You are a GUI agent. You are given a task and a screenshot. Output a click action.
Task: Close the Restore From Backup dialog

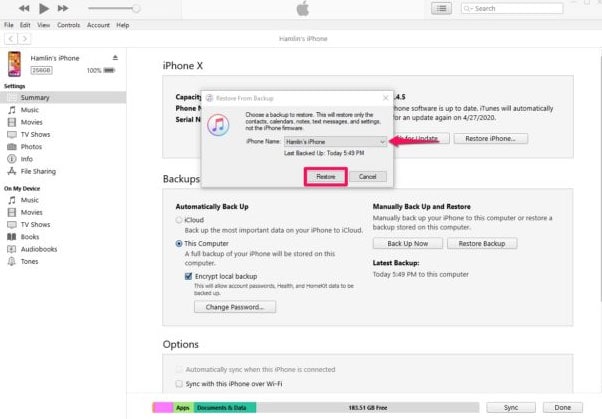(x=385, y=98)
